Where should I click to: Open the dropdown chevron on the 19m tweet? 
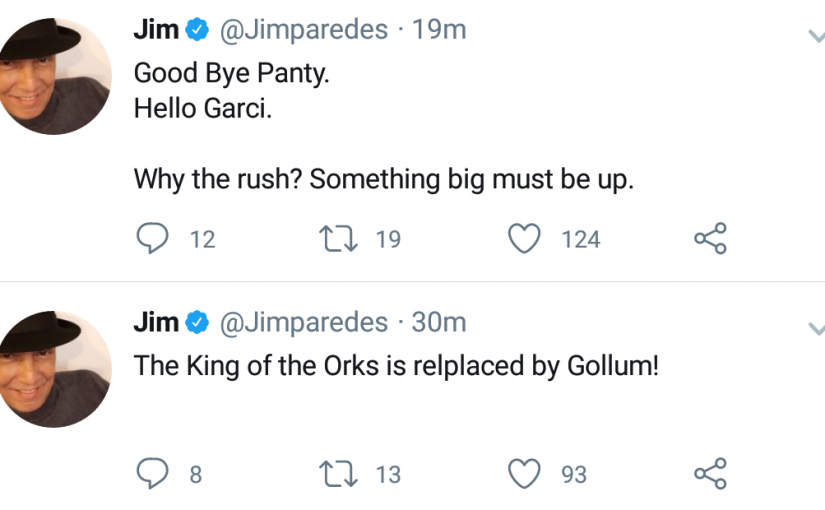point(817,36)
